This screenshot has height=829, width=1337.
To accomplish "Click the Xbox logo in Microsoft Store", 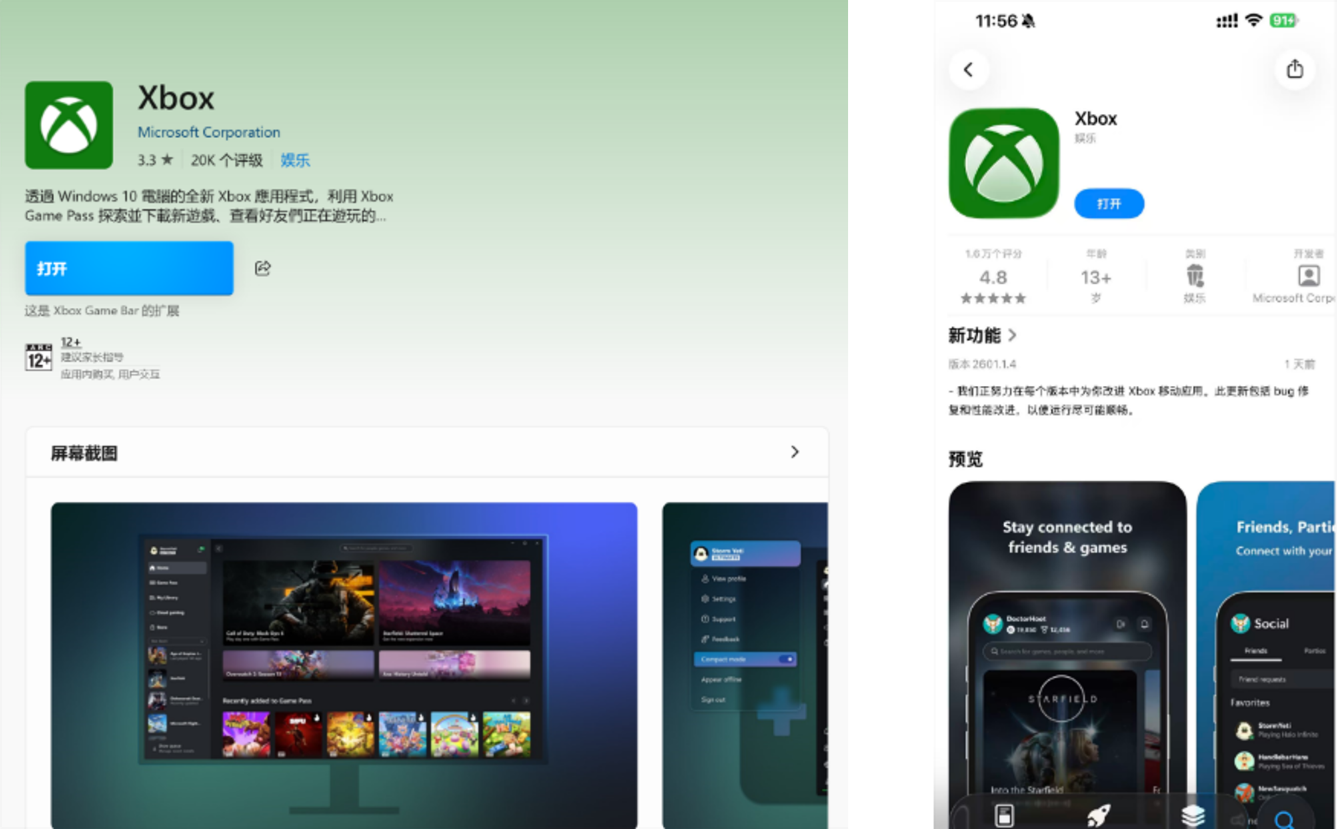I will coord(69,125).
